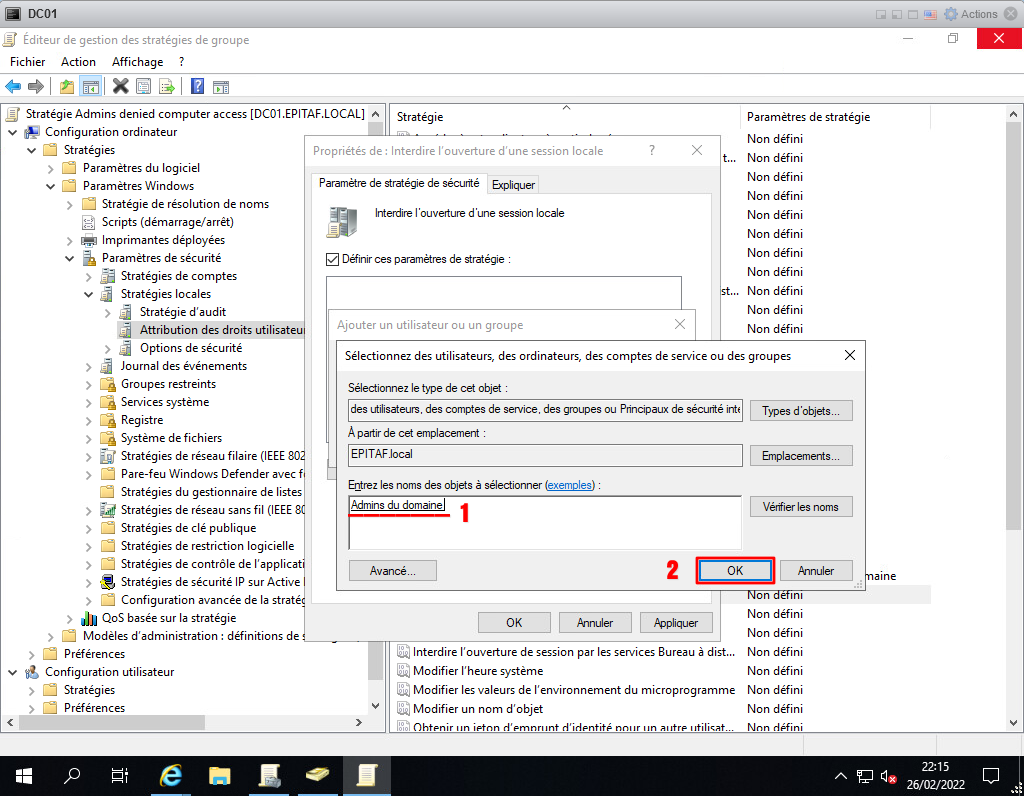Toggle the console tree pane toolbar icon
This screenshot has height=796, width=1024.
(x=91, y=87)
